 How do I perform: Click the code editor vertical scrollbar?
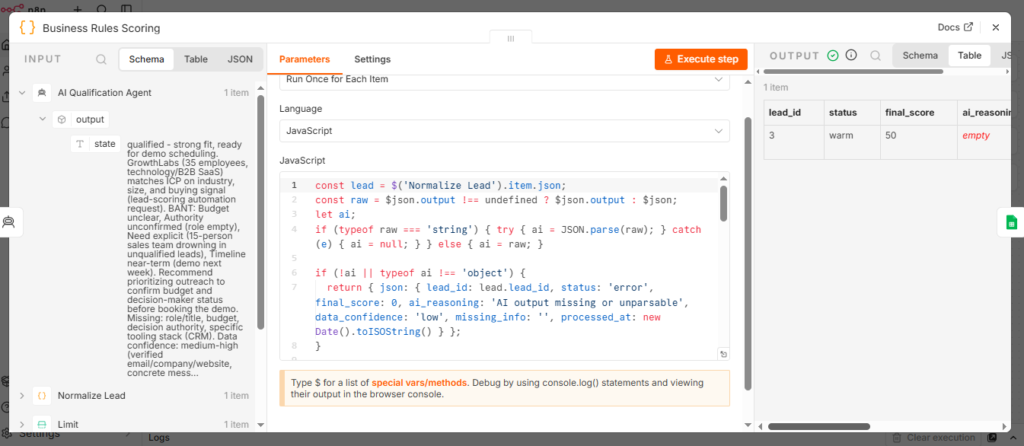[724, 203]
